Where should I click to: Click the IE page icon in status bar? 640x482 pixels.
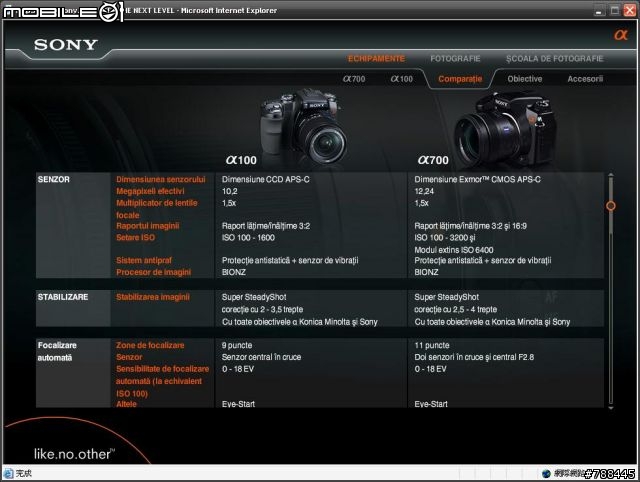coord(8,473)
